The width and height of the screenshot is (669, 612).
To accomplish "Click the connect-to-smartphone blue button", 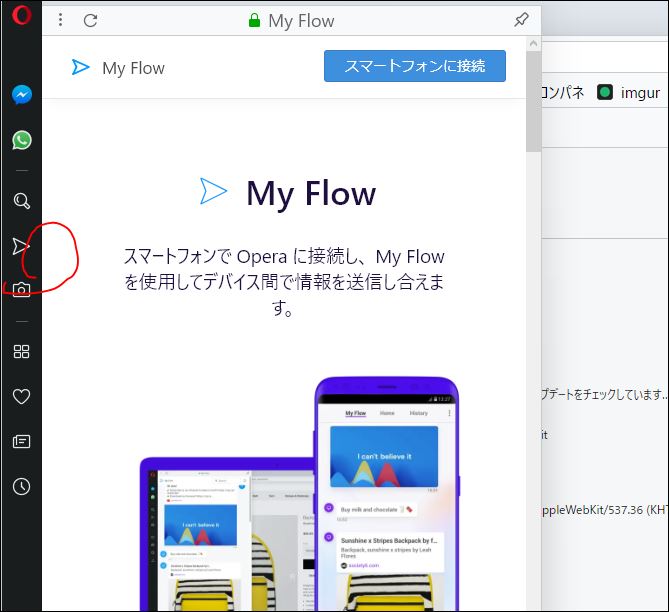I will pos(415,66).
